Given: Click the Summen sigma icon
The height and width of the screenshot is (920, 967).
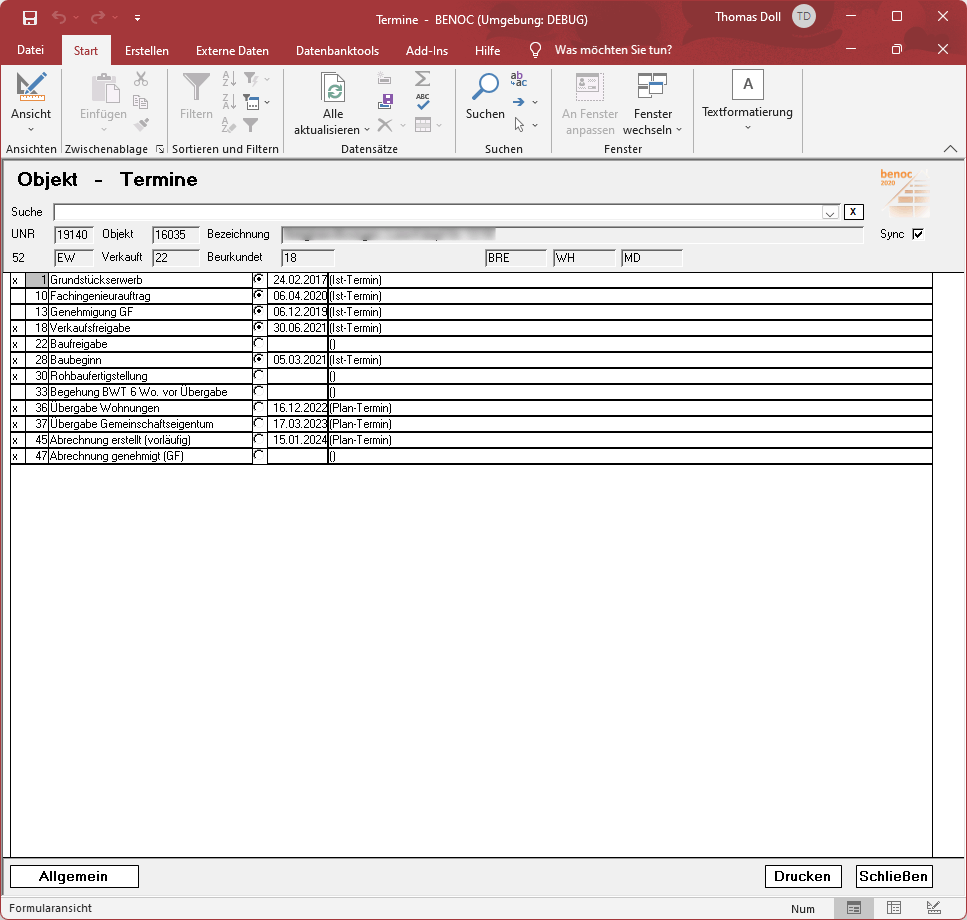Looking at the screenshot, I should click(x=423, y=78).
